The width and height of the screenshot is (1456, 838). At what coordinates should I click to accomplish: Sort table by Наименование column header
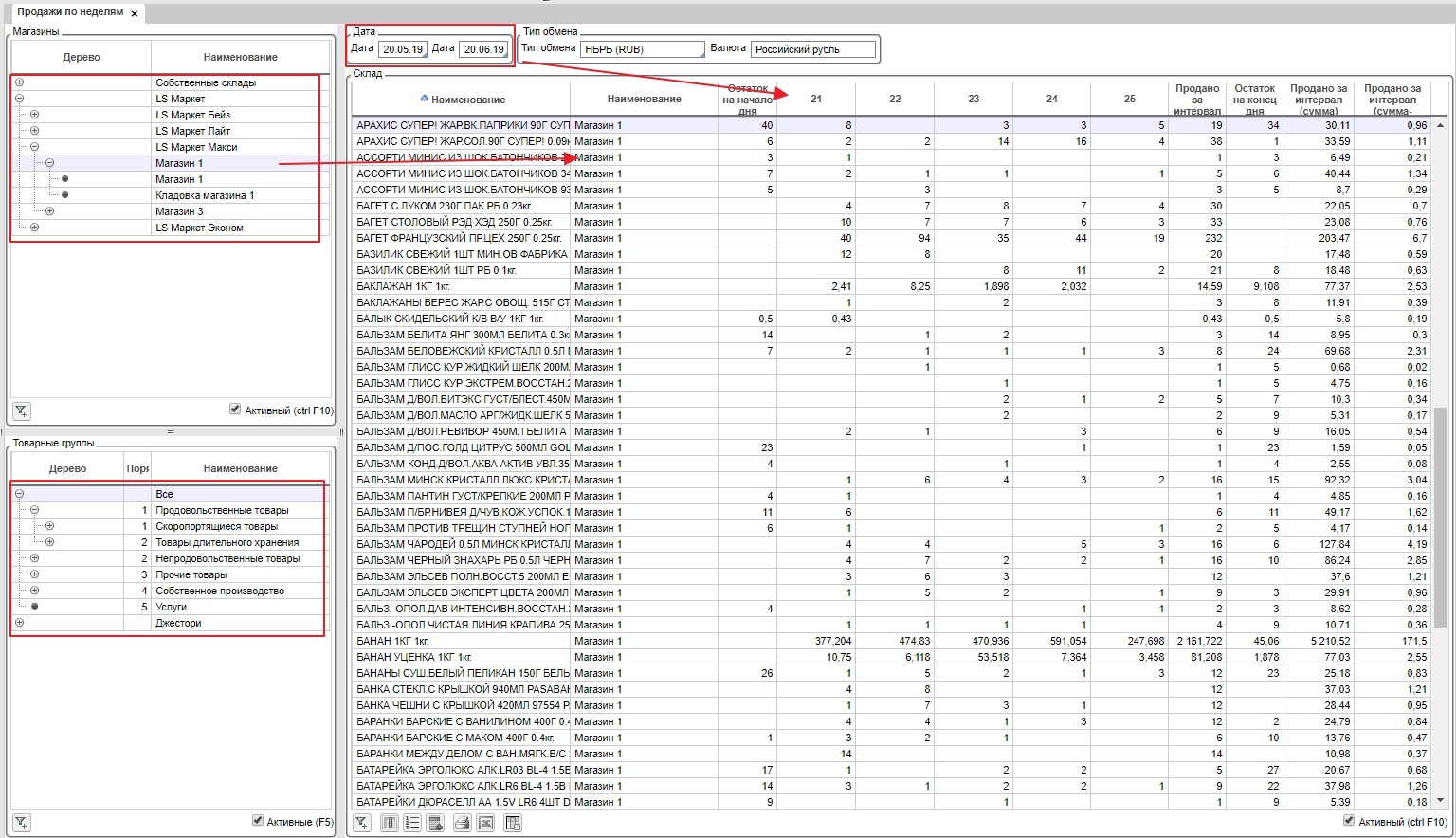click(x=467, y=100)
